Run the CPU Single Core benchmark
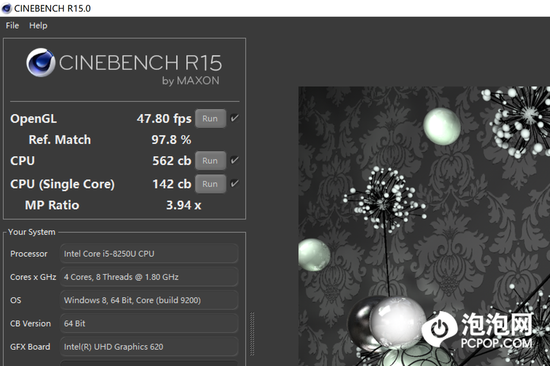Image resolution: width=550 pixels, height=366 pixels. tap(210, 184)
